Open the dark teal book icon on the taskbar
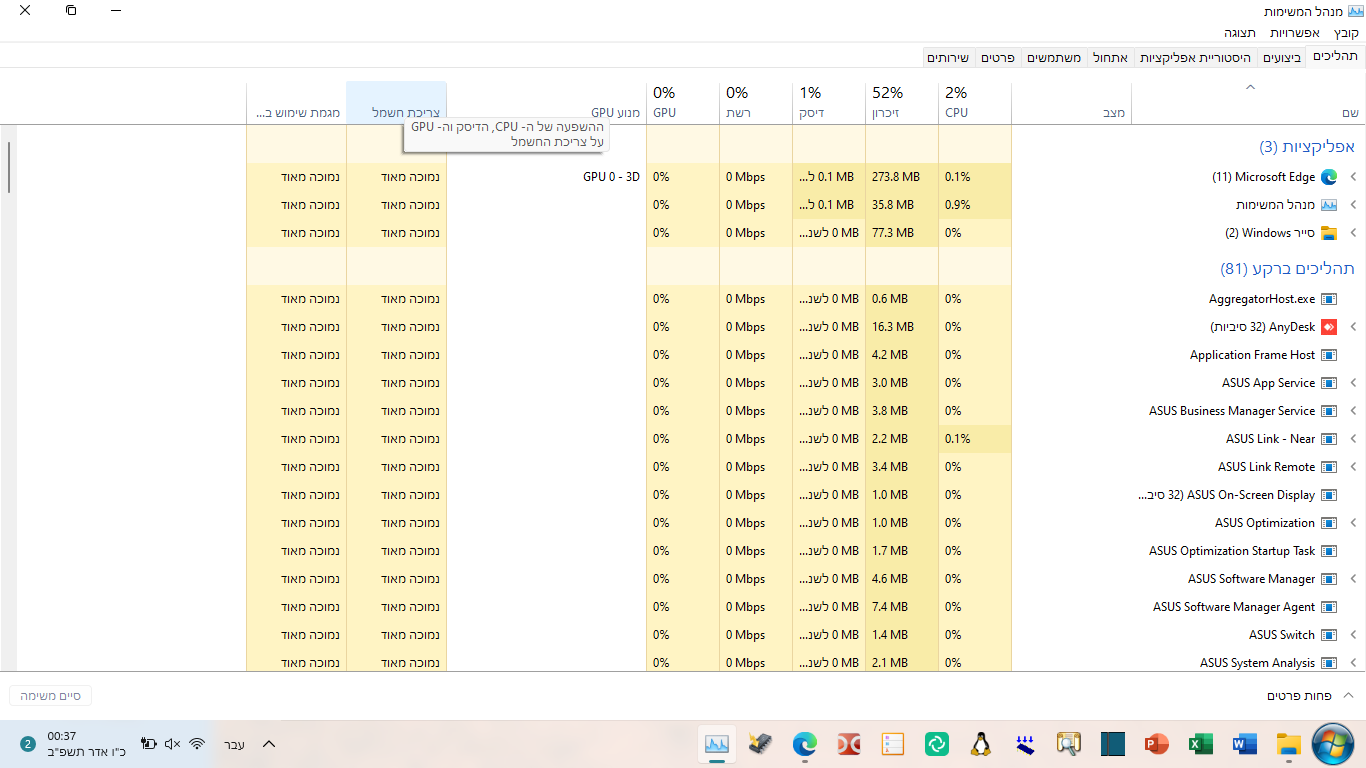1366x768 pixels. coord(1113,744)
